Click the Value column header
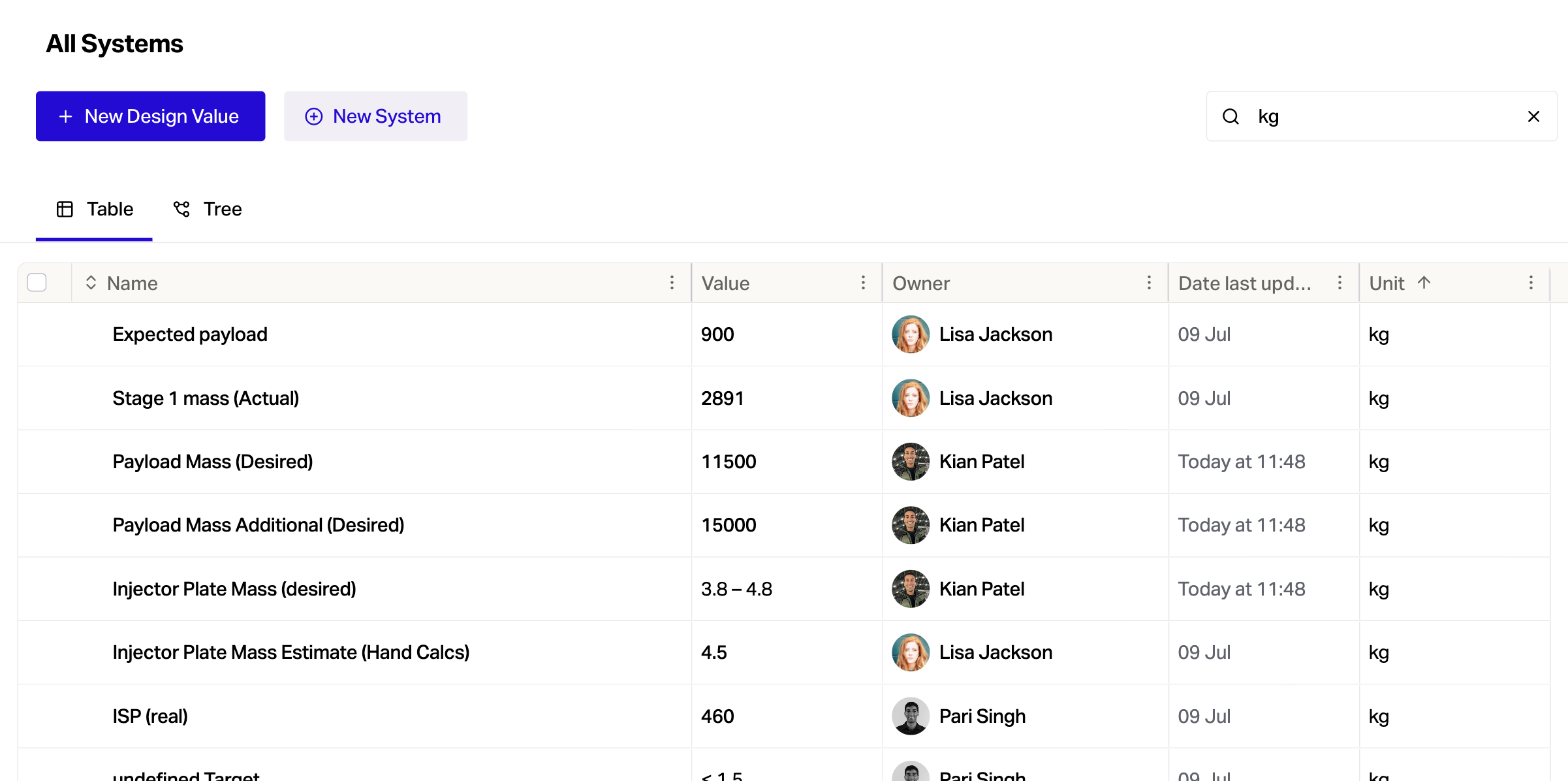Screen dimensions: 1568x781 click(x=725, y=283)
